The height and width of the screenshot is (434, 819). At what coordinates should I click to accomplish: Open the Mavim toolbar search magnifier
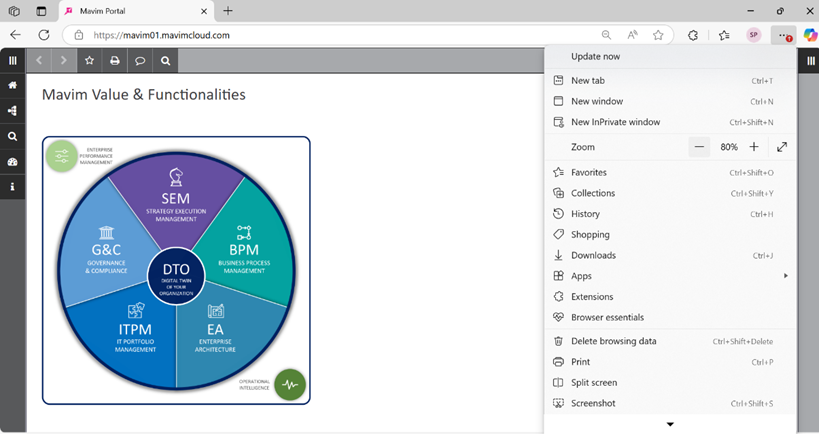pyautogui.click(x=166, y=61)
